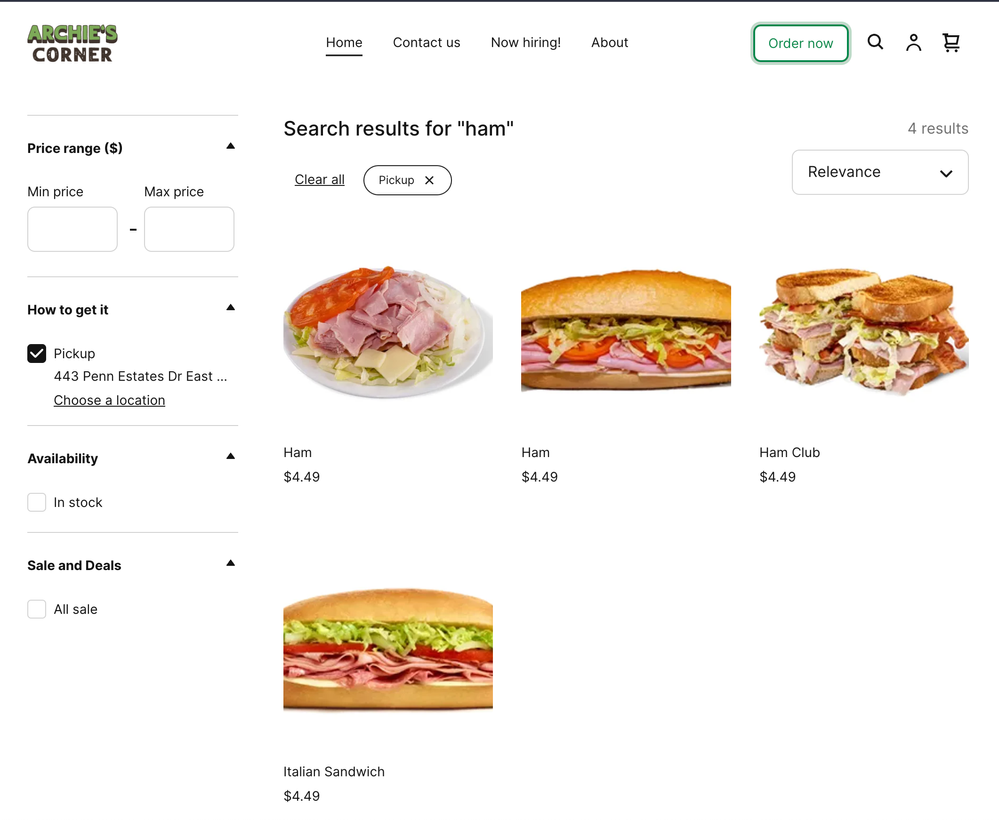Click the Choose a location link
Screen dimensions: 999x820
point(109,400)
